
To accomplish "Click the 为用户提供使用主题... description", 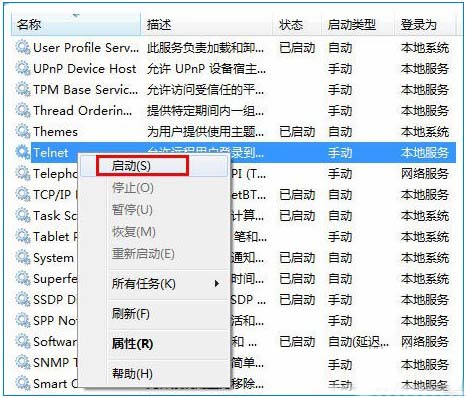I will (206, 132).
